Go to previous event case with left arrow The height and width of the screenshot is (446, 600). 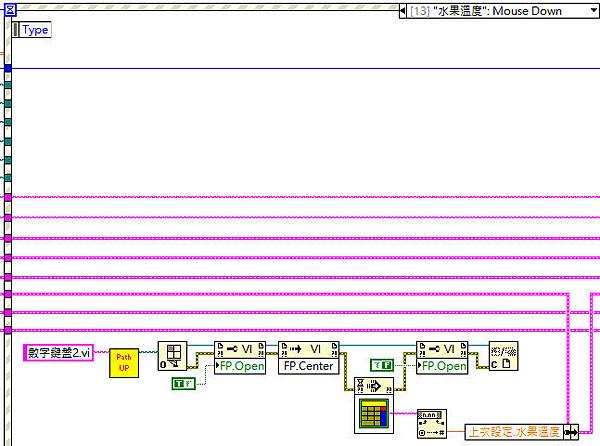402,11
